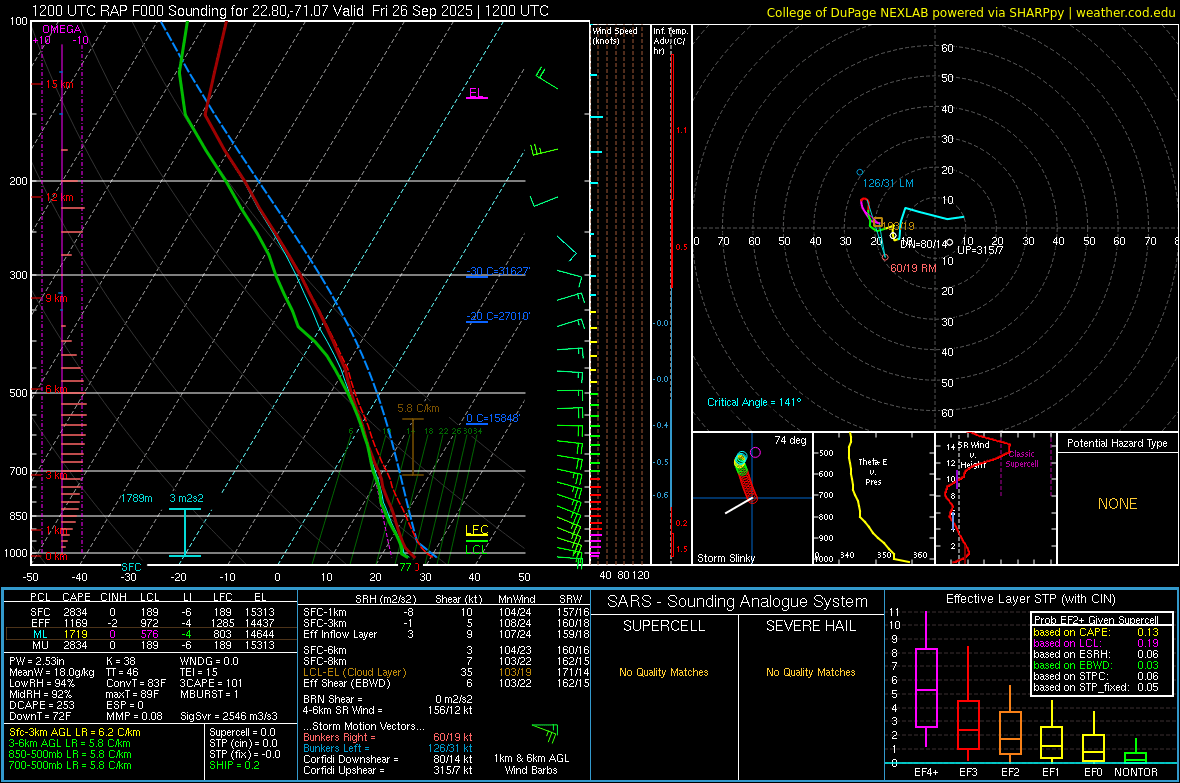Click the EL marker on the skew-T

(476, 93)
